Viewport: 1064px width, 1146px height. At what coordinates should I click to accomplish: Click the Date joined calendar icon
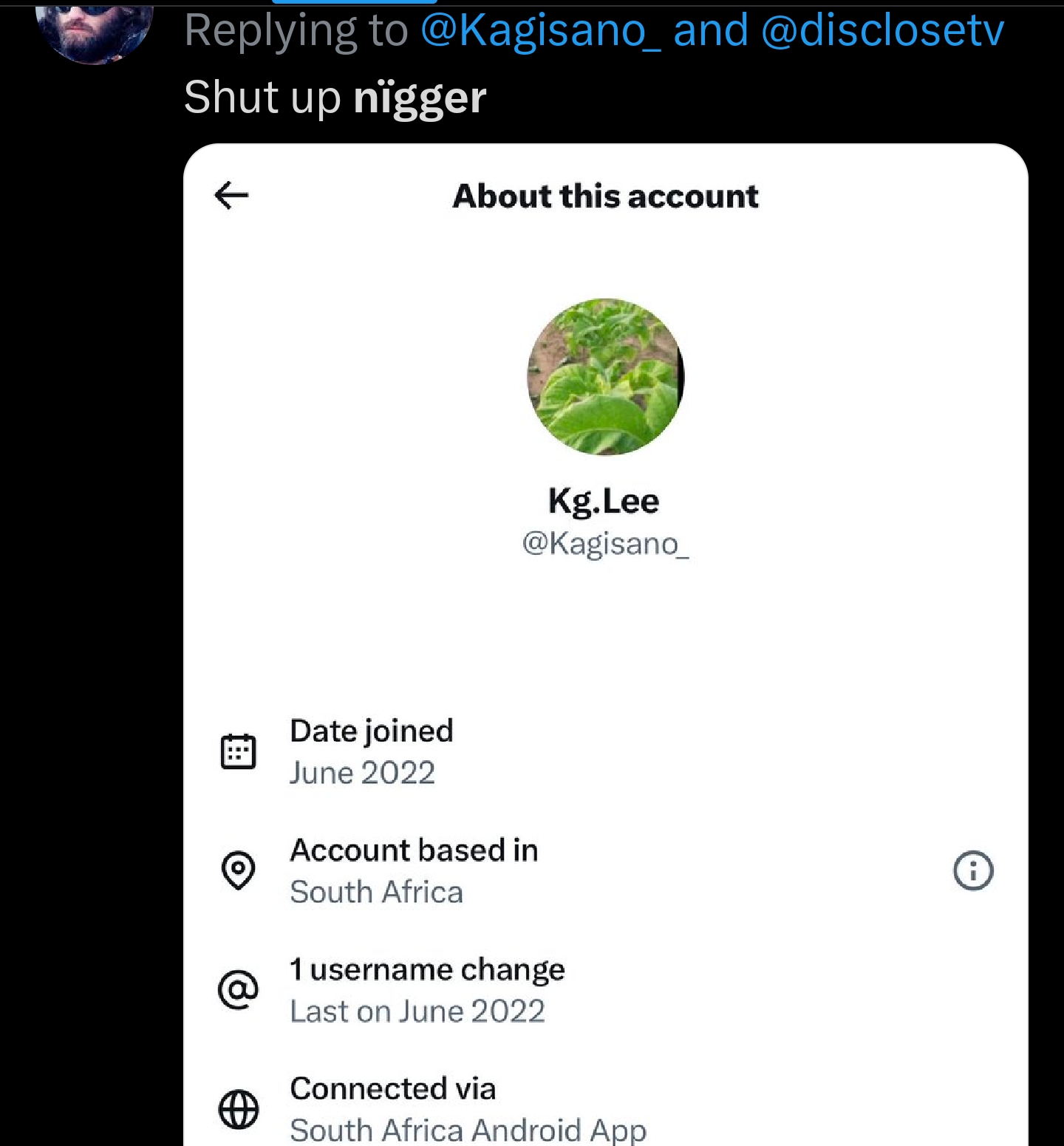239,751
